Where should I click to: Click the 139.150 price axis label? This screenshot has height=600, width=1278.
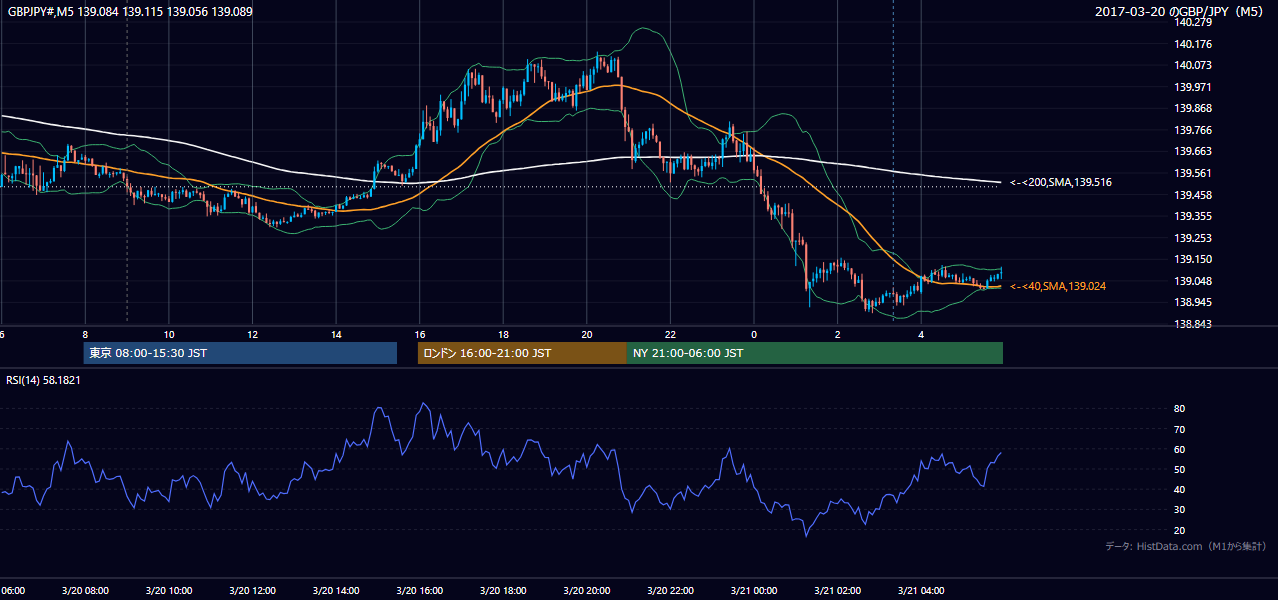click(x=1194, y=259)
